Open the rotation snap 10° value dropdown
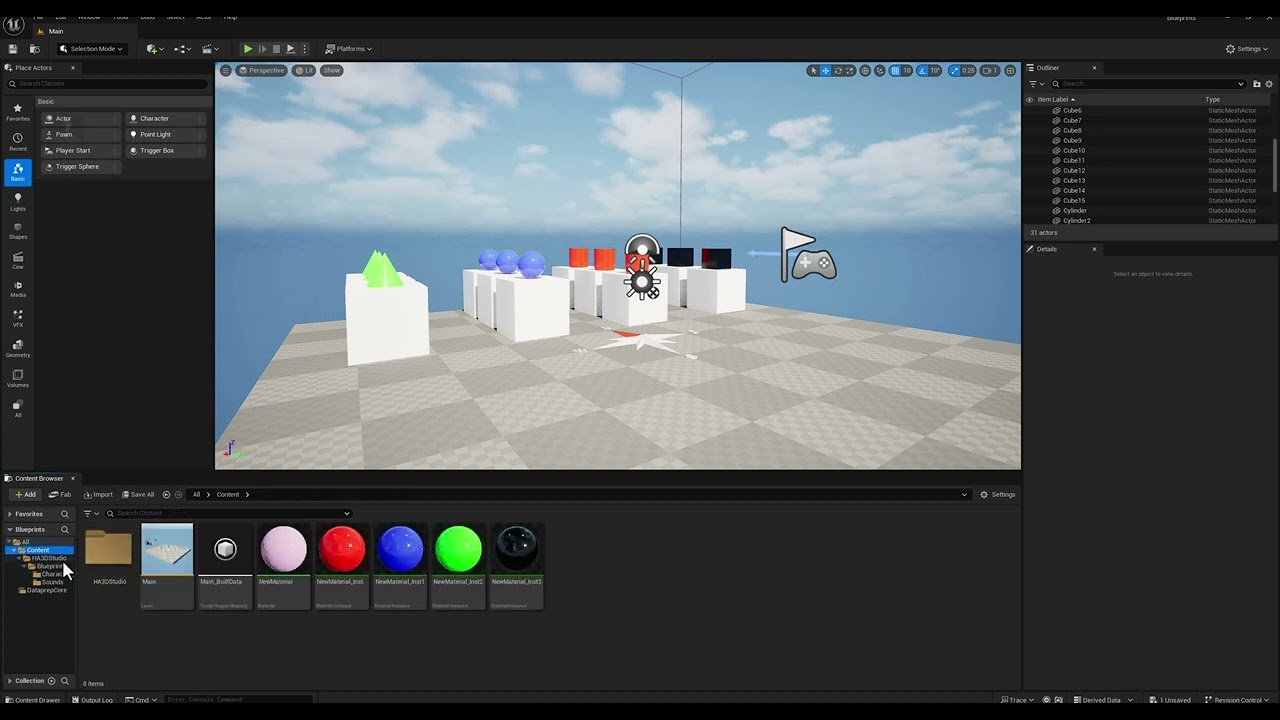This screenshot has height=720, width=1280. click(935, 71)
